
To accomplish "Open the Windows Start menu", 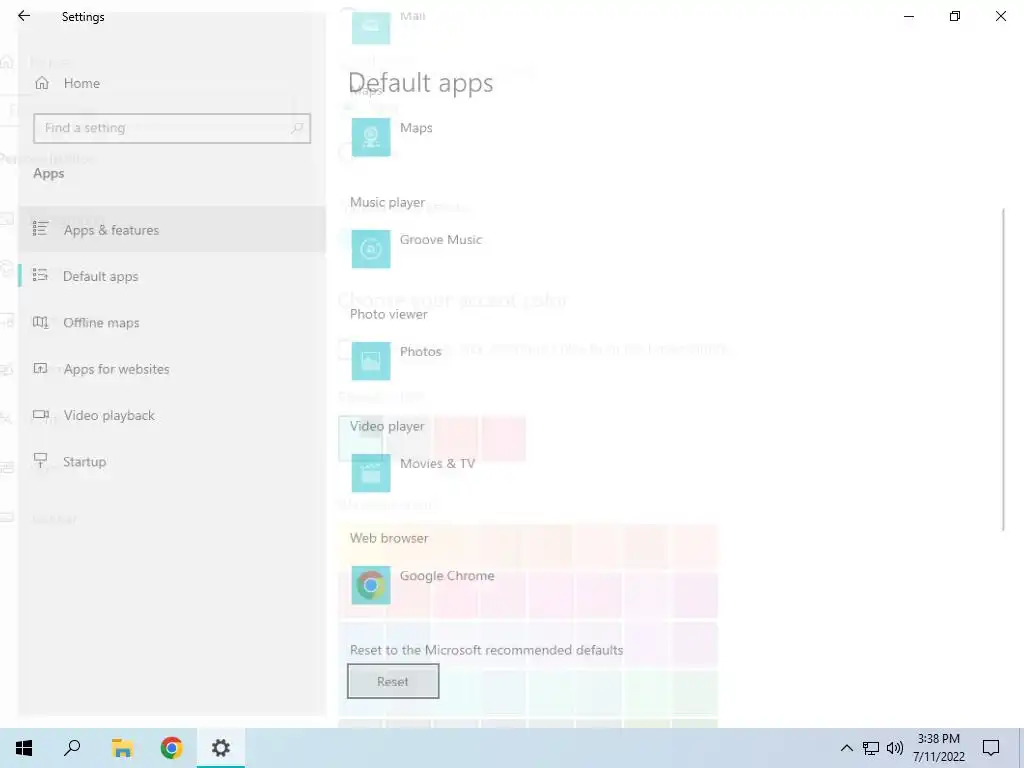I will [x=24, y=748].
